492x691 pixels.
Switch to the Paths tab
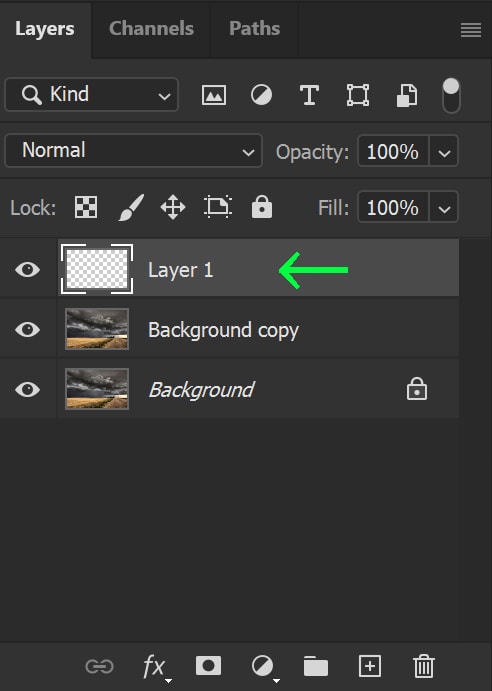pyautogui.click(x=254, y=28)
